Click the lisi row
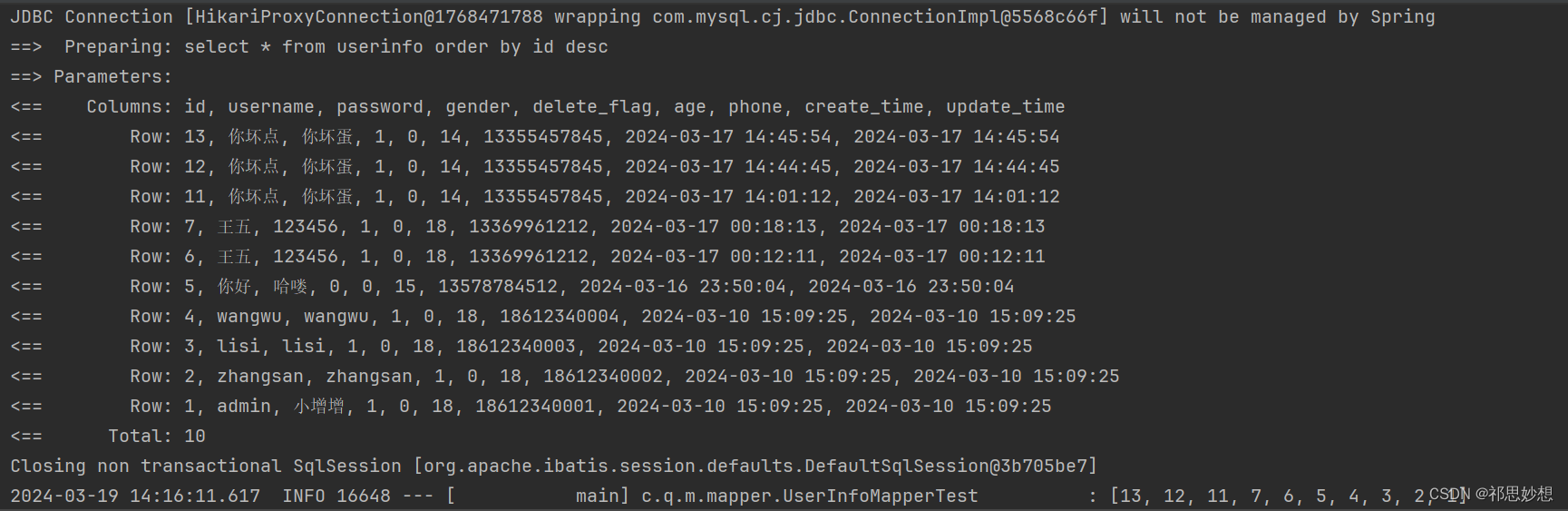Viewport: 1568px width, 511px height. pos(521,347)
